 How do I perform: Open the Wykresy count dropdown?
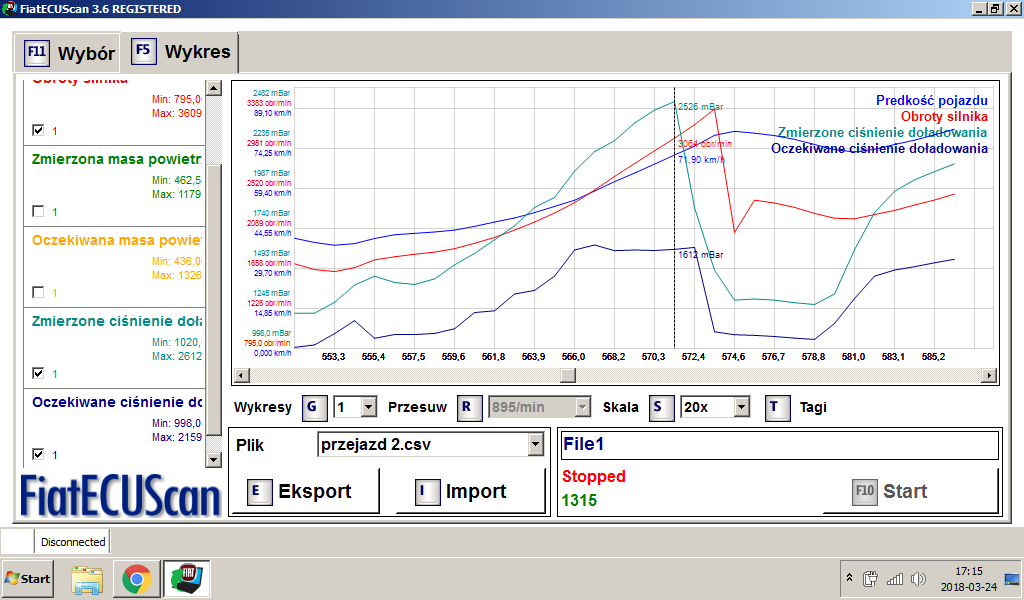(x=369, y=407)
